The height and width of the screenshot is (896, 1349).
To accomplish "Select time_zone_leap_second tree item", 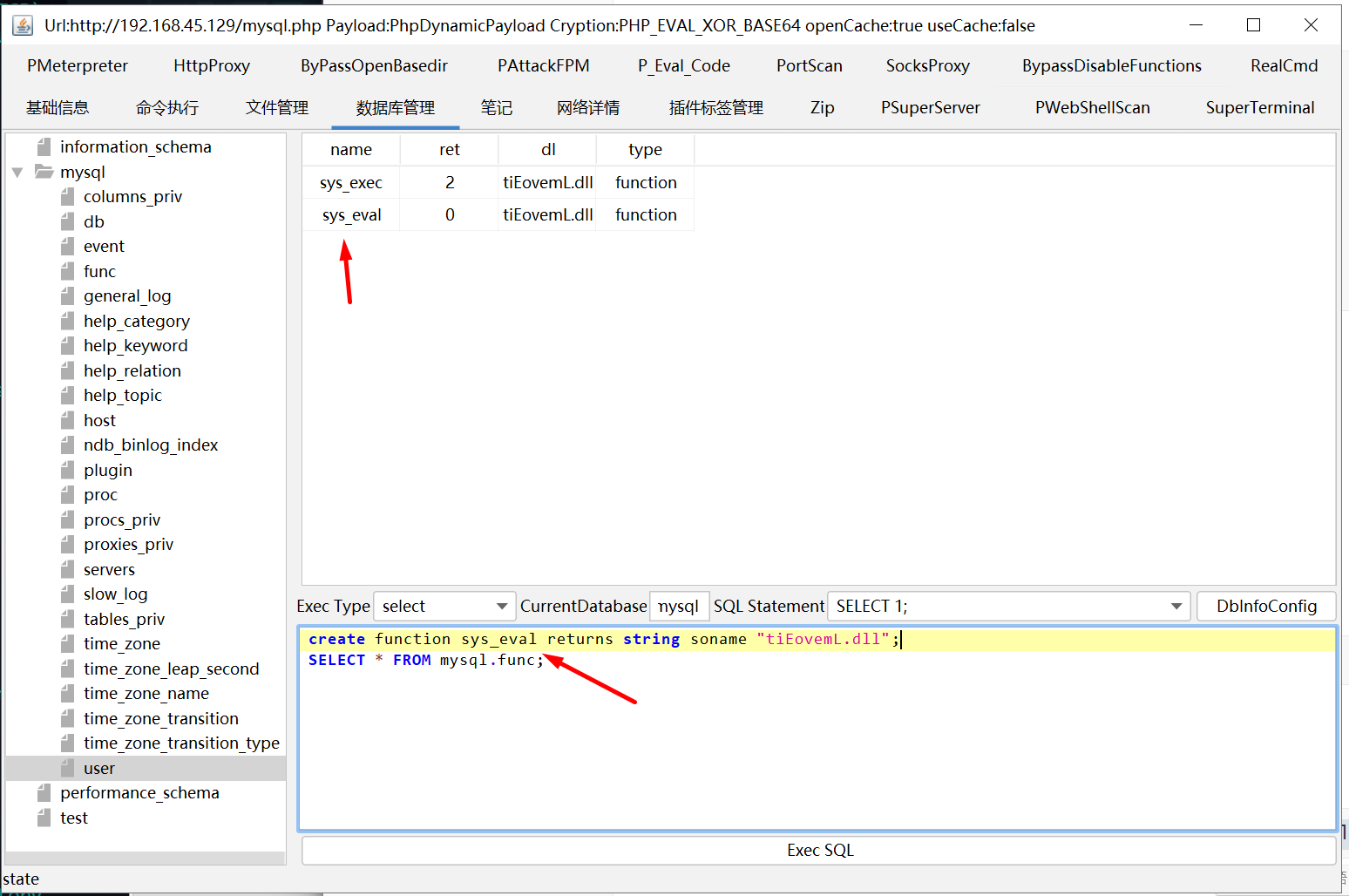I will coord(172,669).
